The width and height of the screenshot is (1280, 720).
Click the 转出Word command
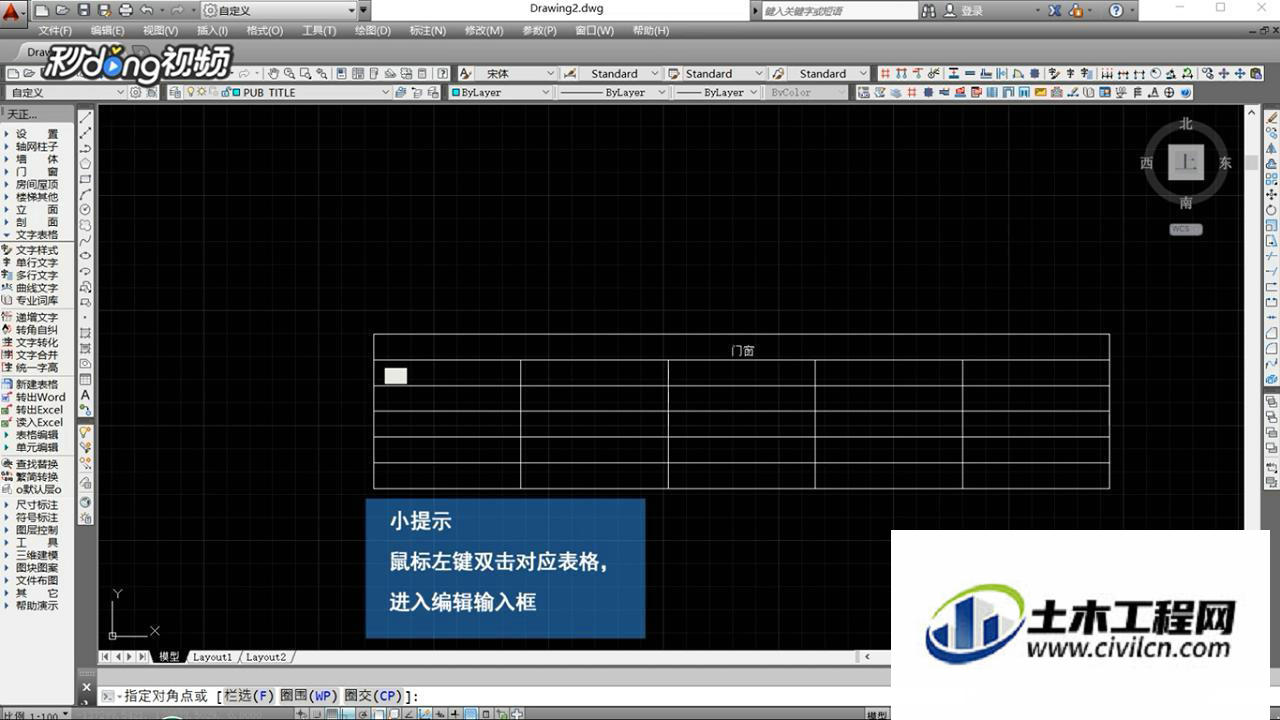pos(33,397)
